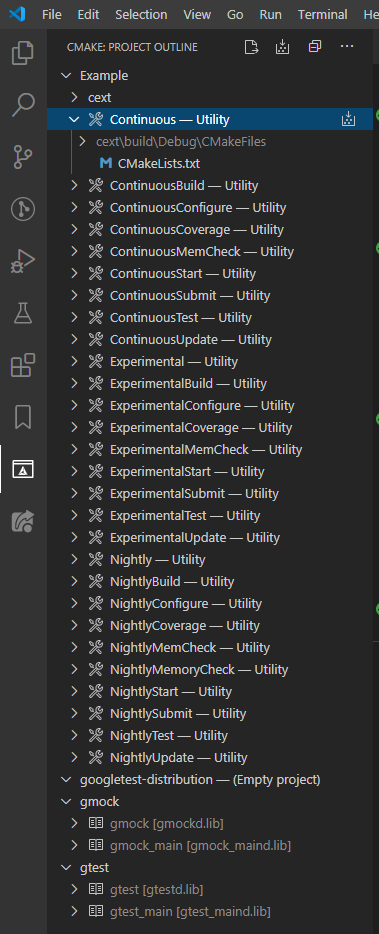This screenshot has height=934, width=379.
Task: Click the VS Code logo icon
Action: point(17,14)
